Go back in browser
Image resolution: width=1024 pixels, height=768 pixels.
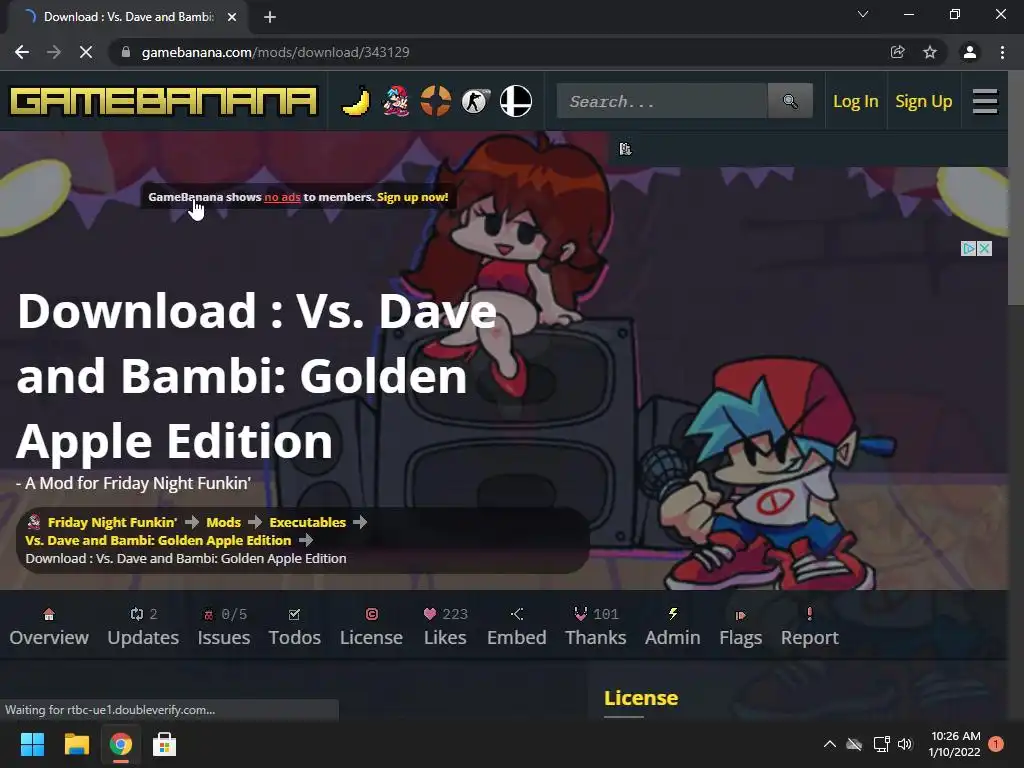[x=22, y=52]
